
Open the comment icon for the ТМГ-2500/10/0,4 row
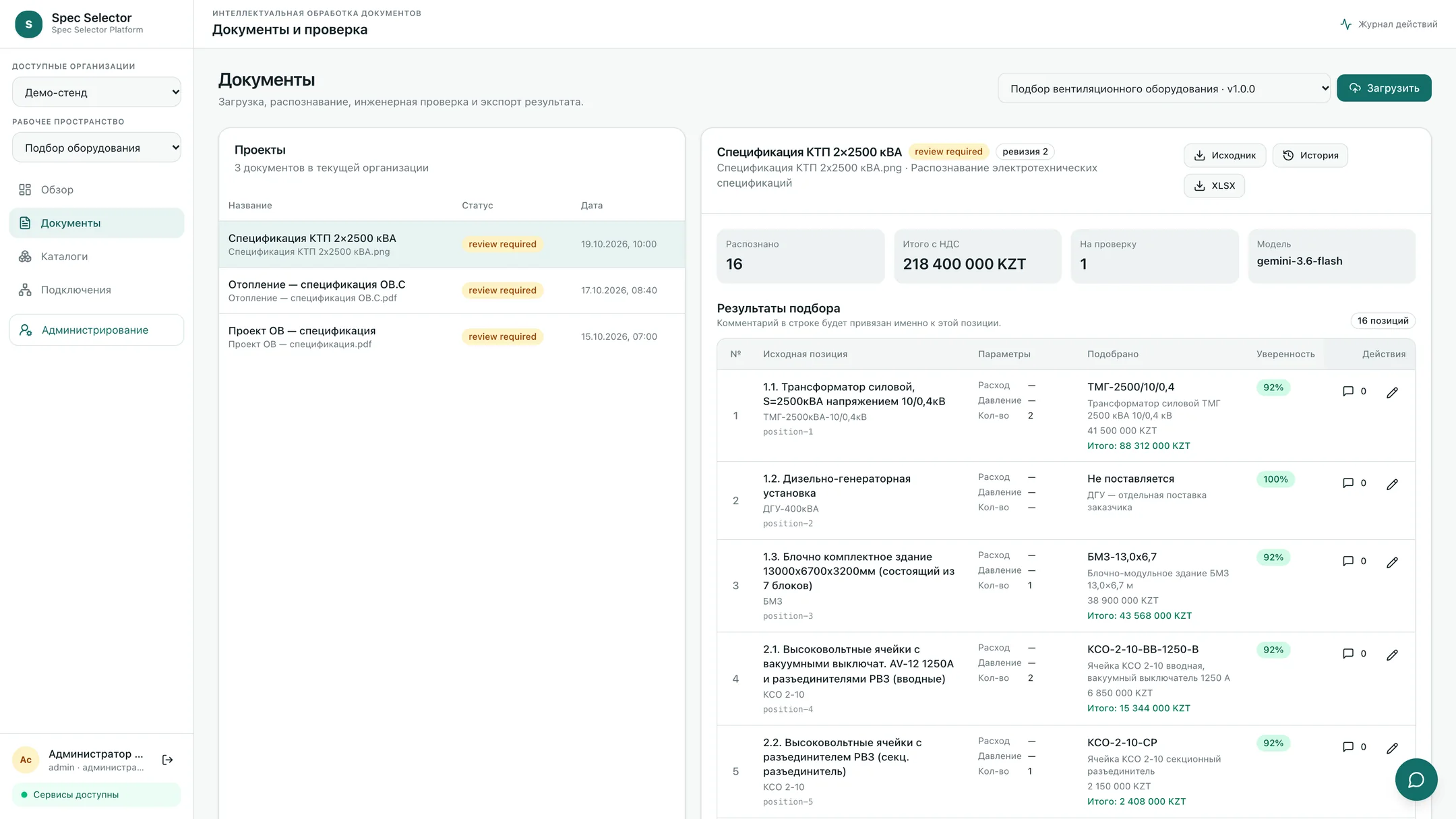pyautogui.click(x=1354, y=391)
